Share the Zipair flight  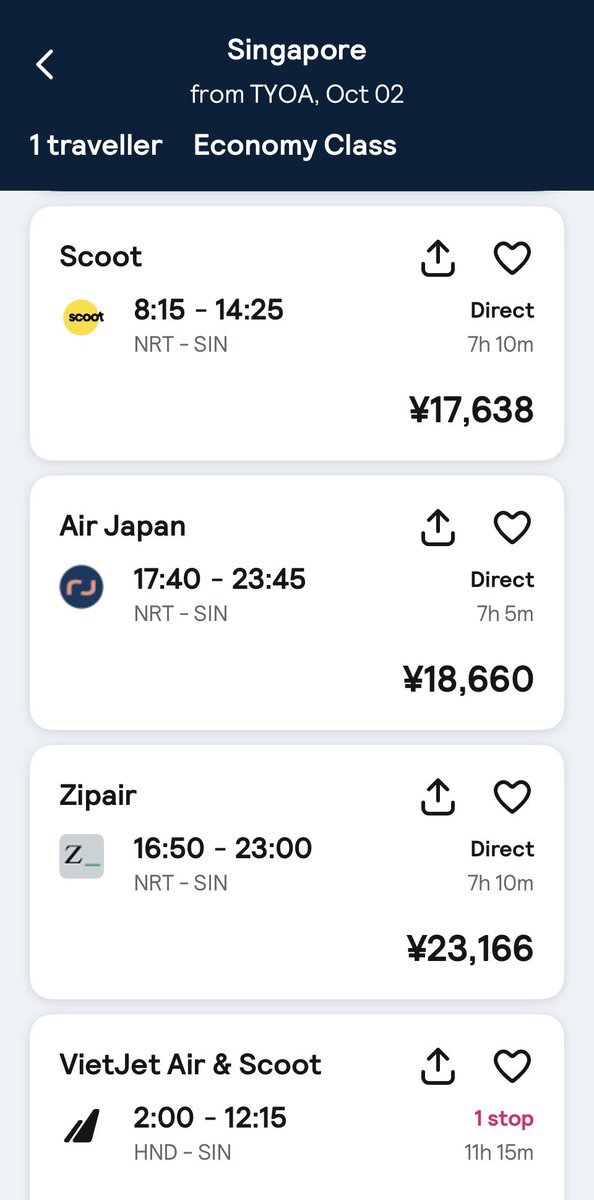(437, 797)
